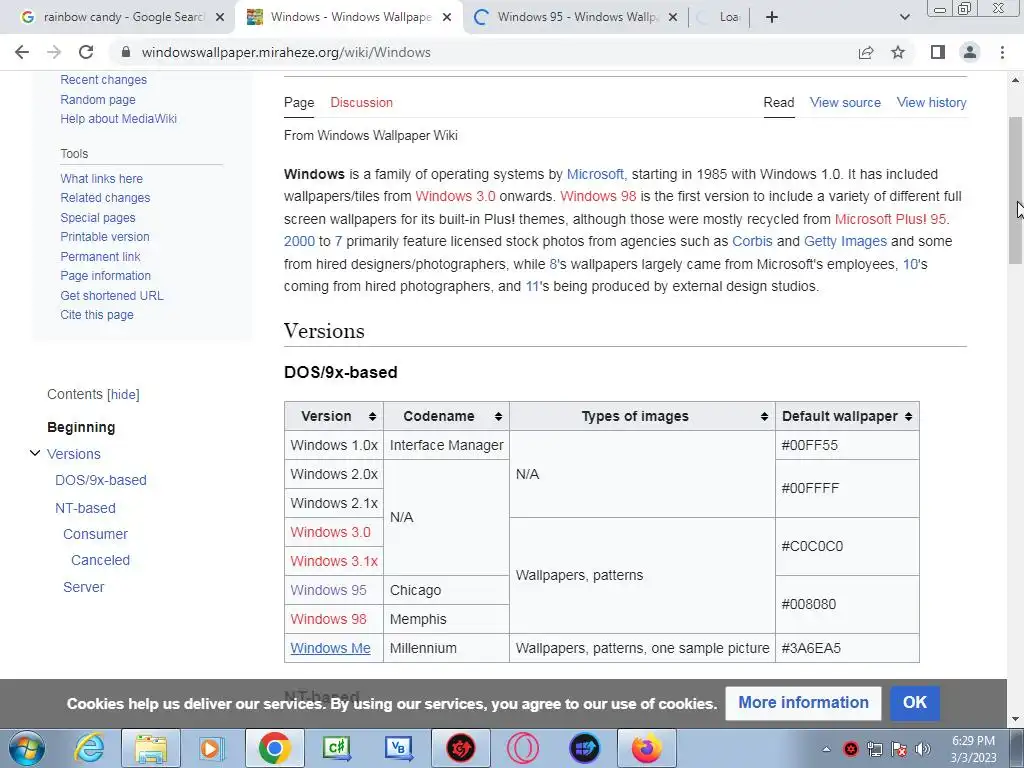Open the Permanent link tool
Viewport: 1024px width, 768px height.
point(100,257)
